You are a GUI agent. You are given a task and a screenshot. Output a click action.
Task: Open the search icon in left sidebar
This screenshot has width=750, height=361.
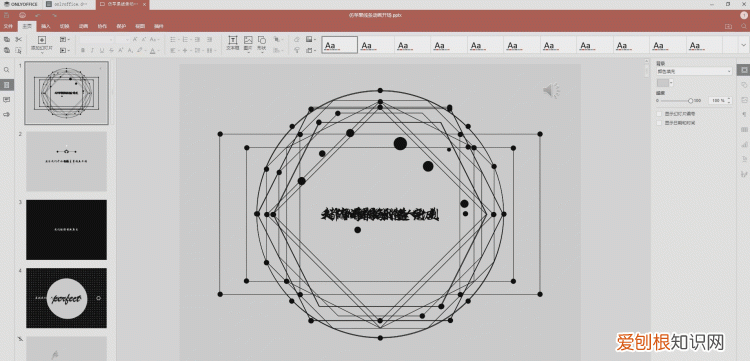tap(7, 70)
